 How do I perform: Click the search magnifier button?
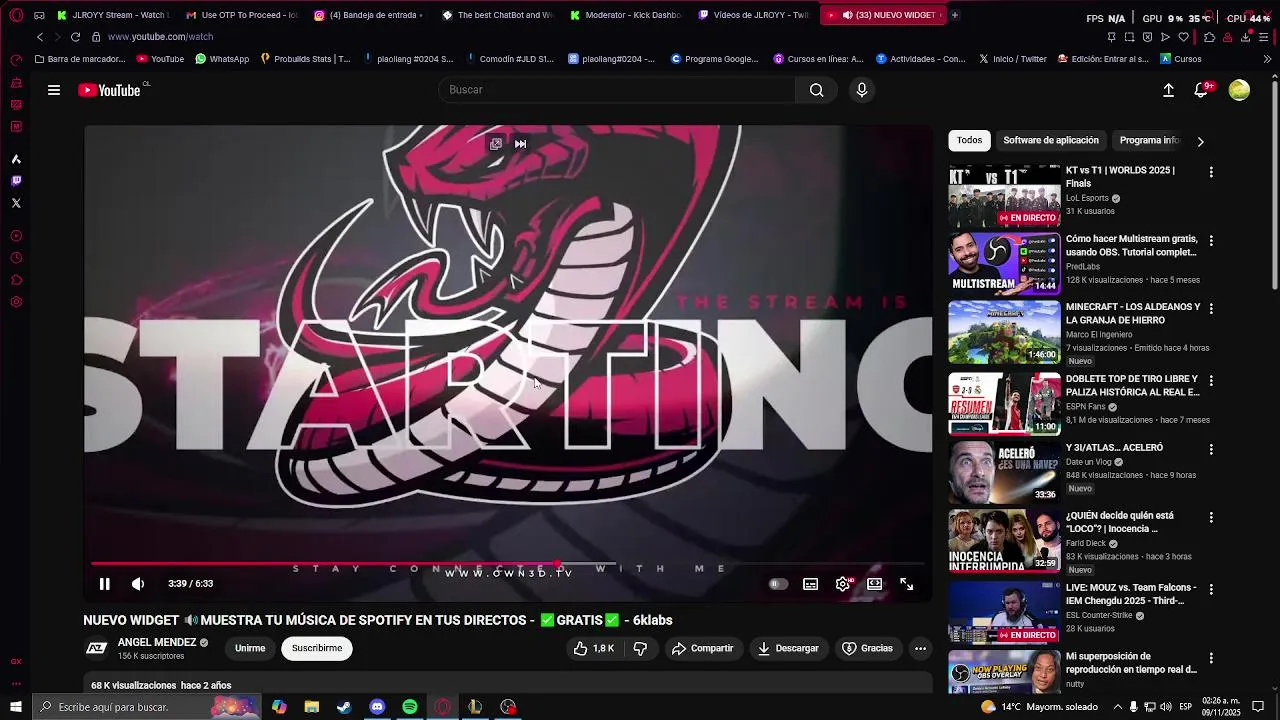click(x=817, y=90)
